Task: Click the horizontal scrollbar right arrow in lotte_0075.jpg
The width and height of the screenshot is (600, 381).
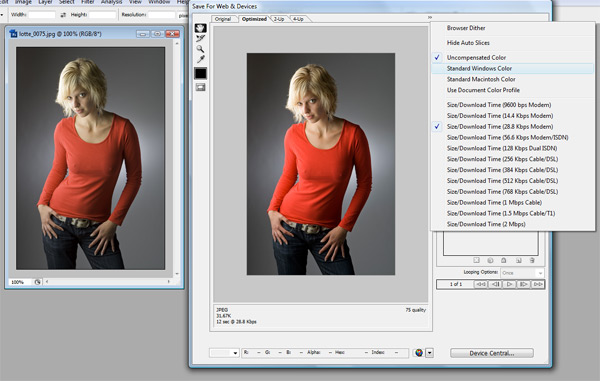Action: pos(169,282)
